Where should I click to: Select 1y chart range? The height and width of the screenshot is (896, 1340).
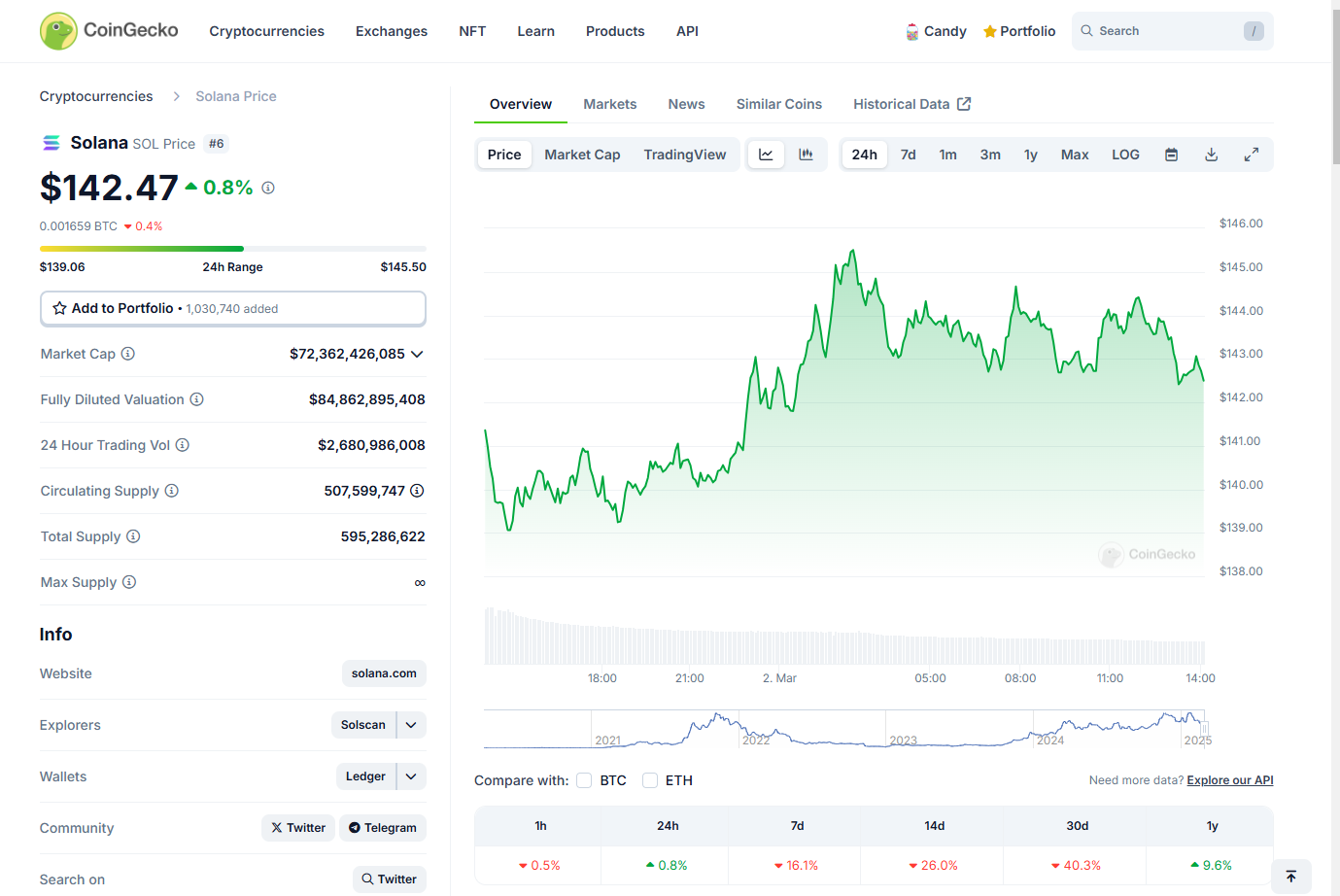point(1031,155)
